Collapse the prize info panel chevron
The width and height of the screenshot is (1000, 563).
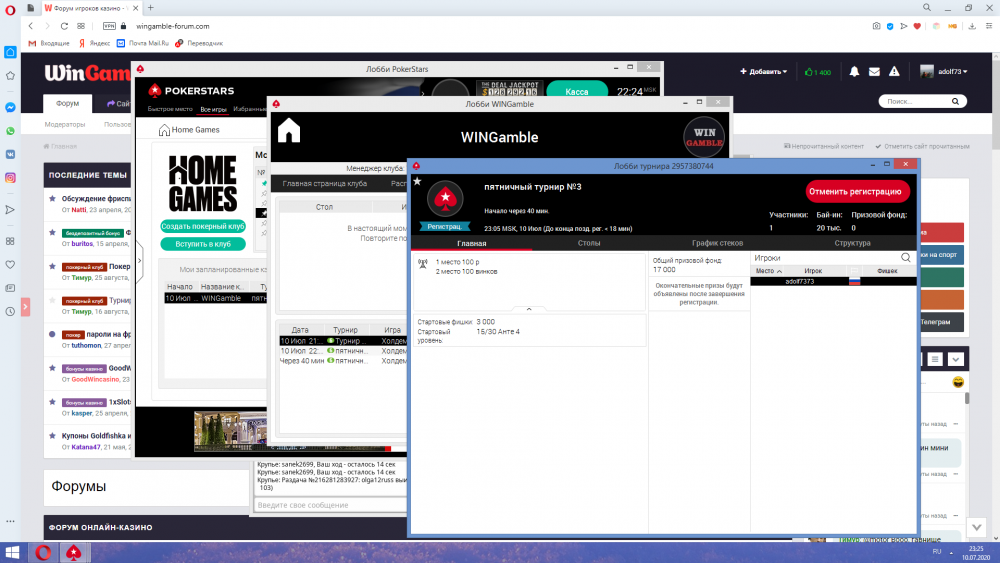coord(529,309)
